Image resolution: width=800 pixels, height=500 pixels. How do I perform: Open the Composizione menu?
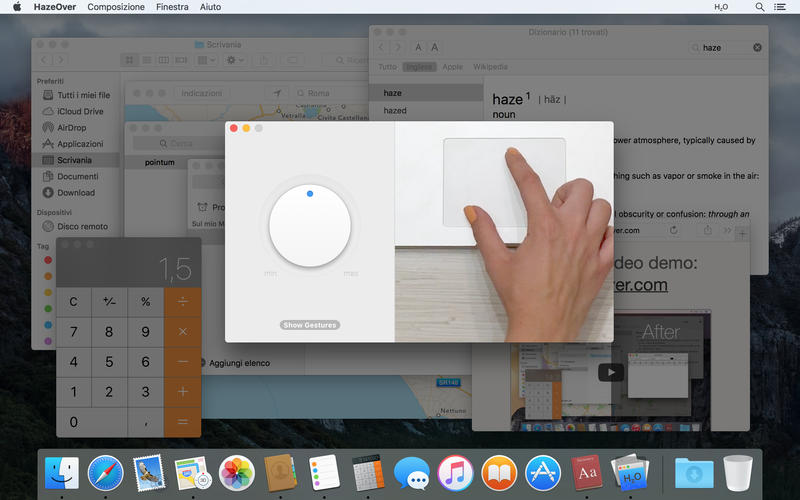(x=116, y=7)
